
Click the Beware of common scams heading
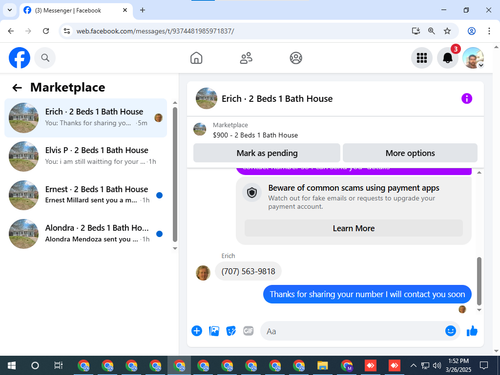[x=354, y=188]
